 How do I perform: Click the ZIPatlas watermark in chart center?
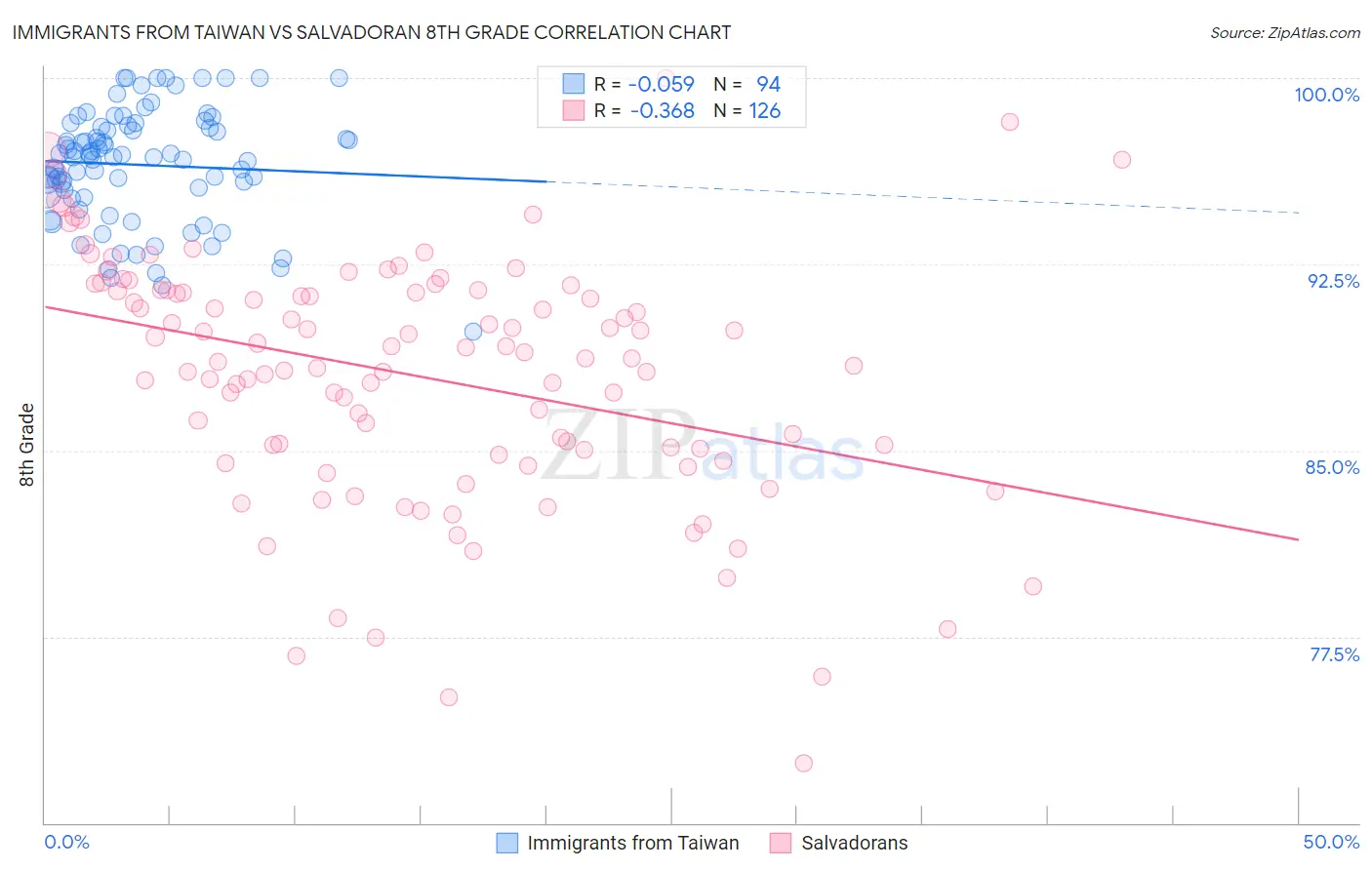tap(703, 447)
